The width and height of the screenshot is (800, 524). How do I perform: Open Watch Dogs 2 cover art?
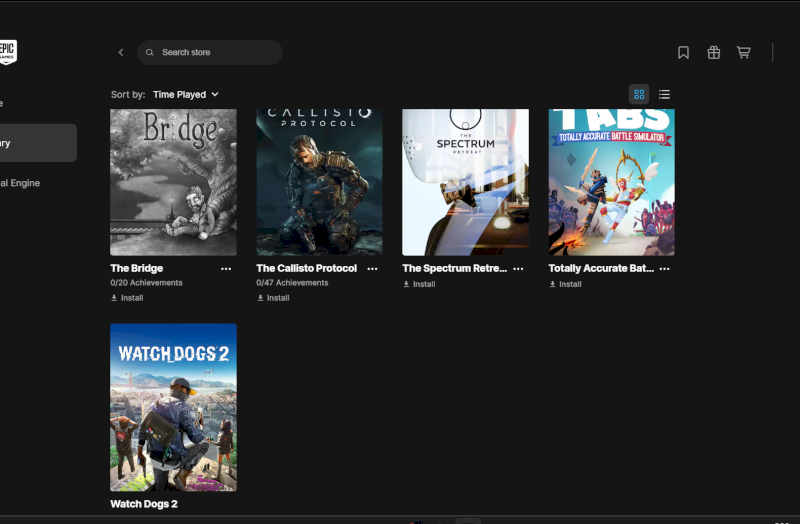(x=173, y=407)
